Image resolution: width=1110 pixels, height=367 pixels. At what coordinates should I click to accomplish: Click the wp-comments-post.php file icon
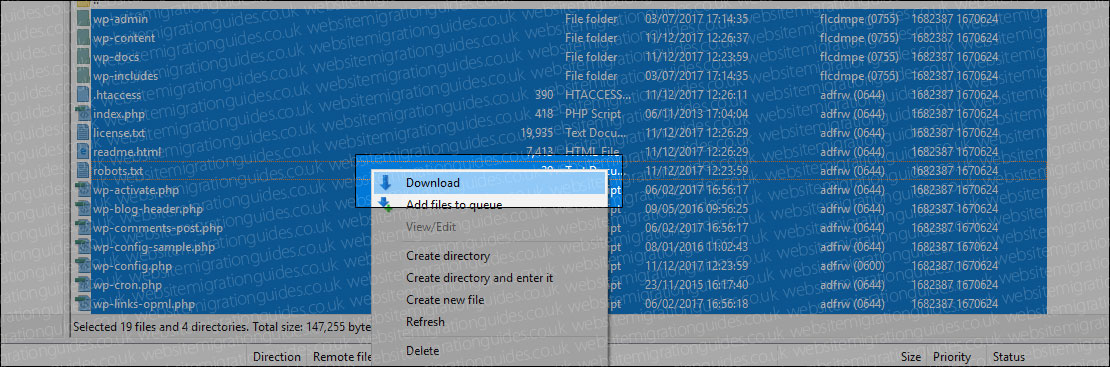84,228
